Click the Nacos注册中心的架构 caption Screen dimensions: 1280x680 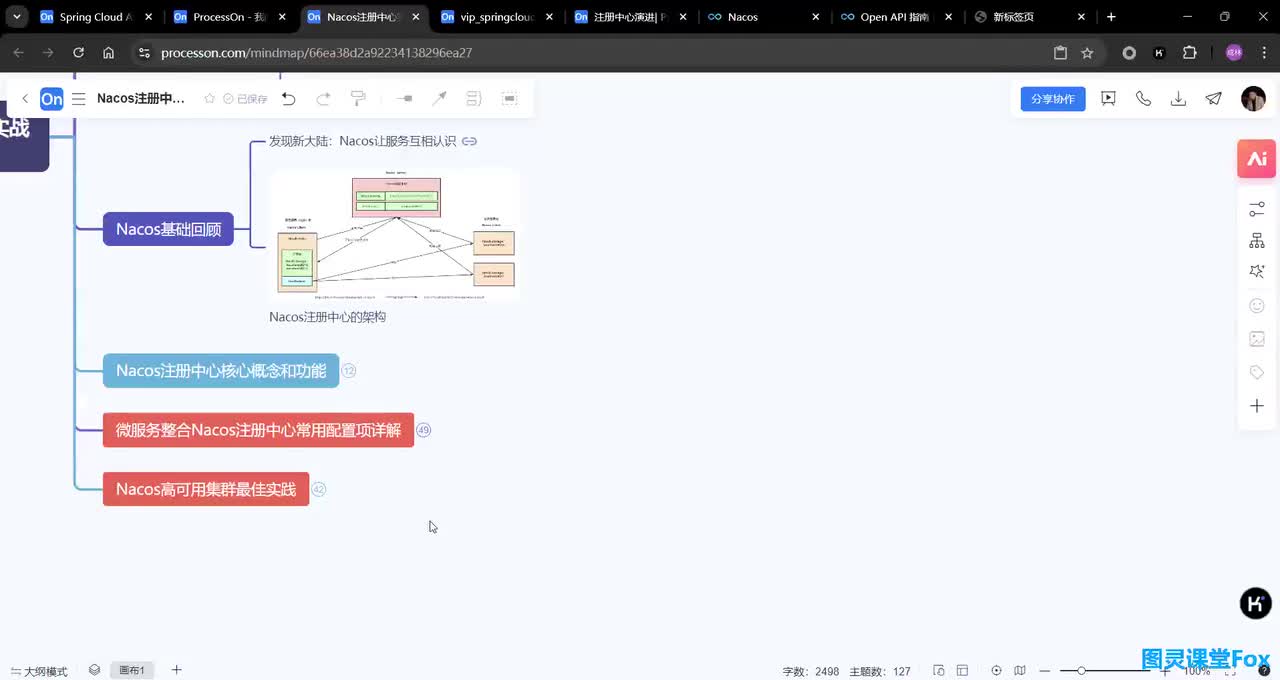coord(327,317)
